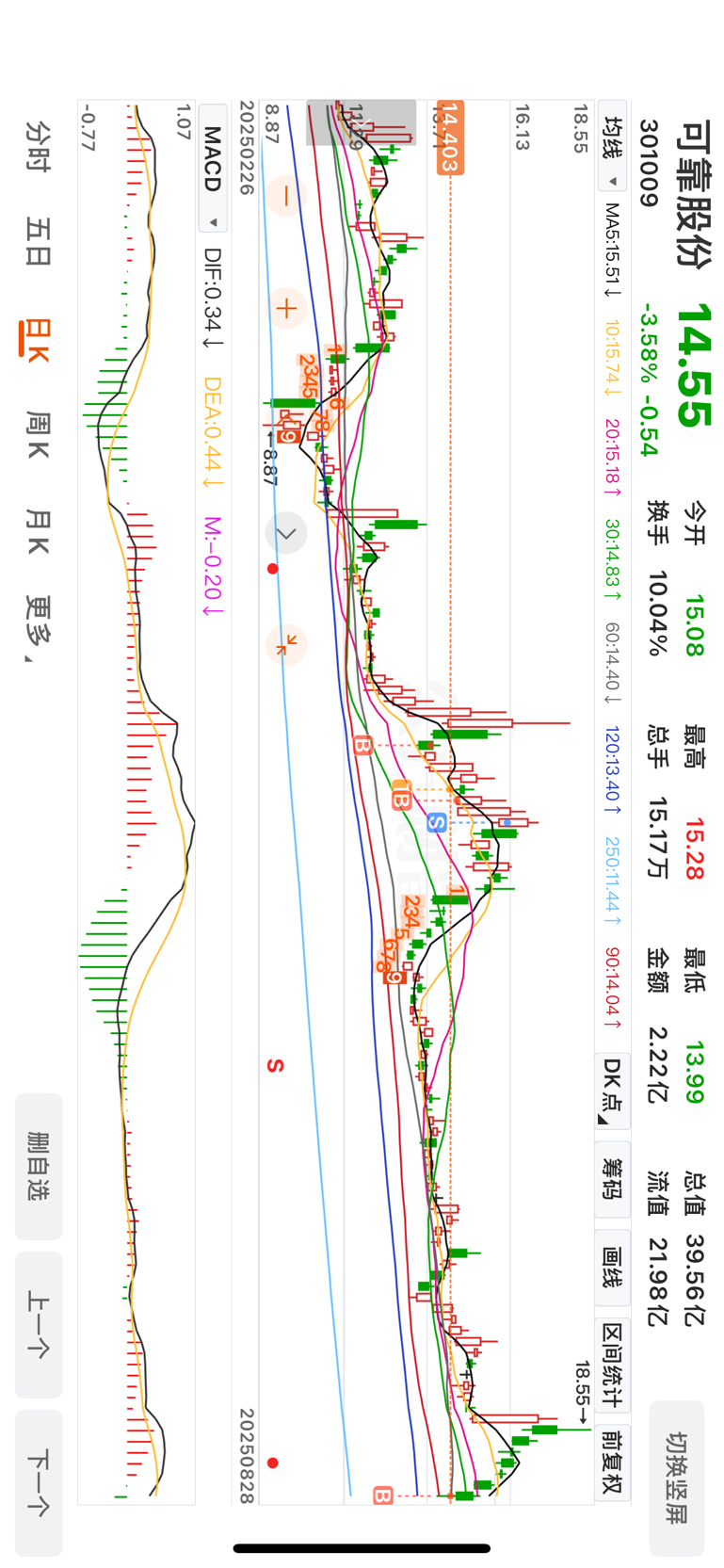The width and height of the screenshot is (724, 1568).
Task: Tap the 金额 2.22亿 value
Action: (x=656, y=1064)
